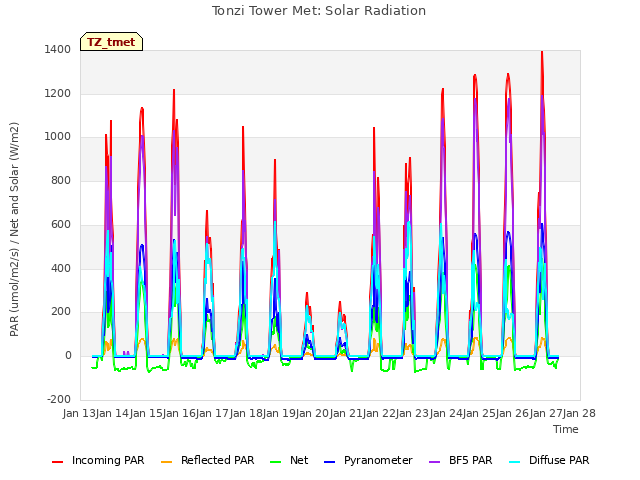Click the Jan 16 x-axis date label
This screenshot has width=640, height=480.
coord(179,413)
